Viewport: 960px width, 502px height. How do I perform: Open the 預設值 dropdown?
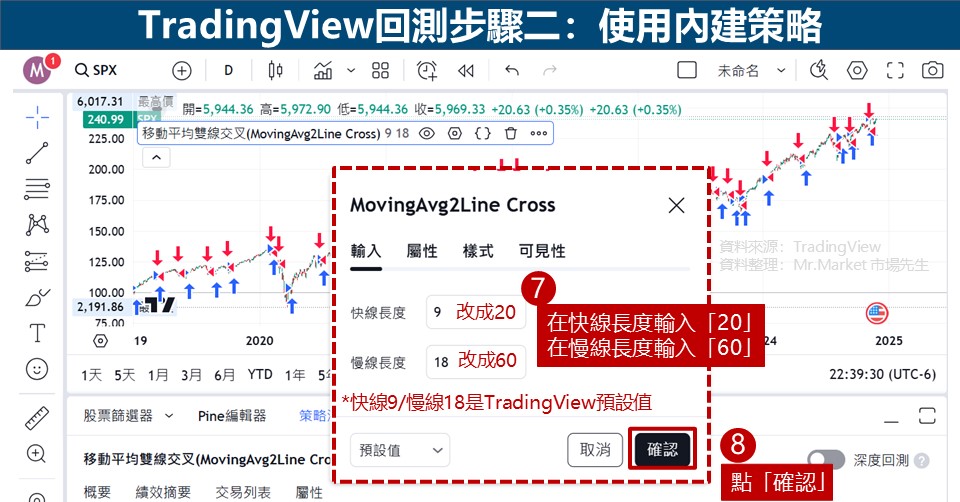coord(400,450)
